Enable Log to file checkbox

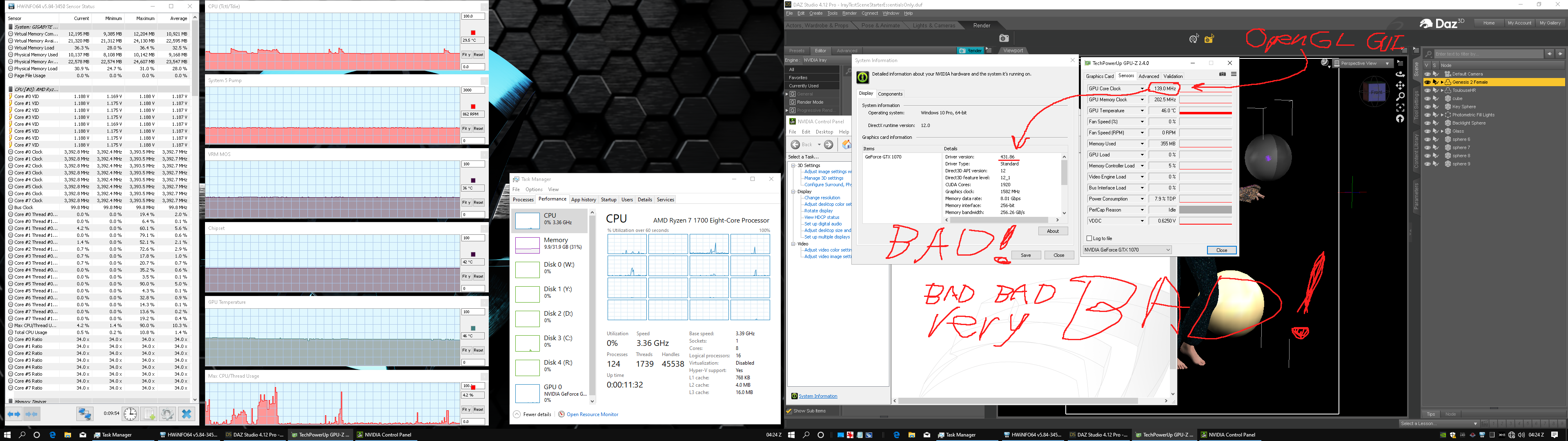pos(1089,238)
